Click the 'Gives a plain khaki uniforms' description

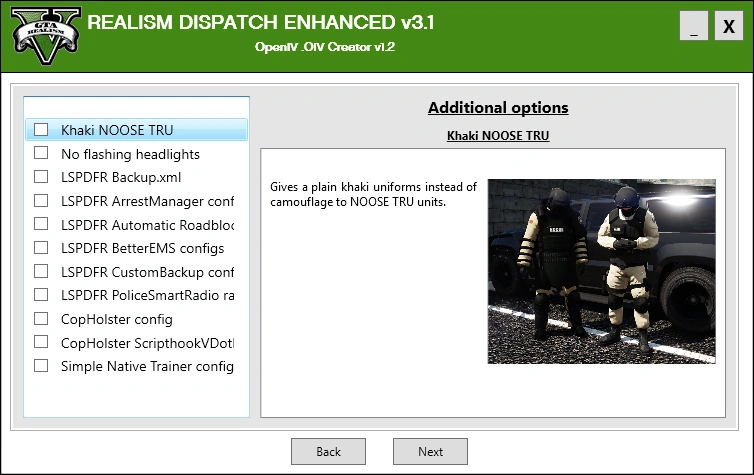click(x=373, y=194)
